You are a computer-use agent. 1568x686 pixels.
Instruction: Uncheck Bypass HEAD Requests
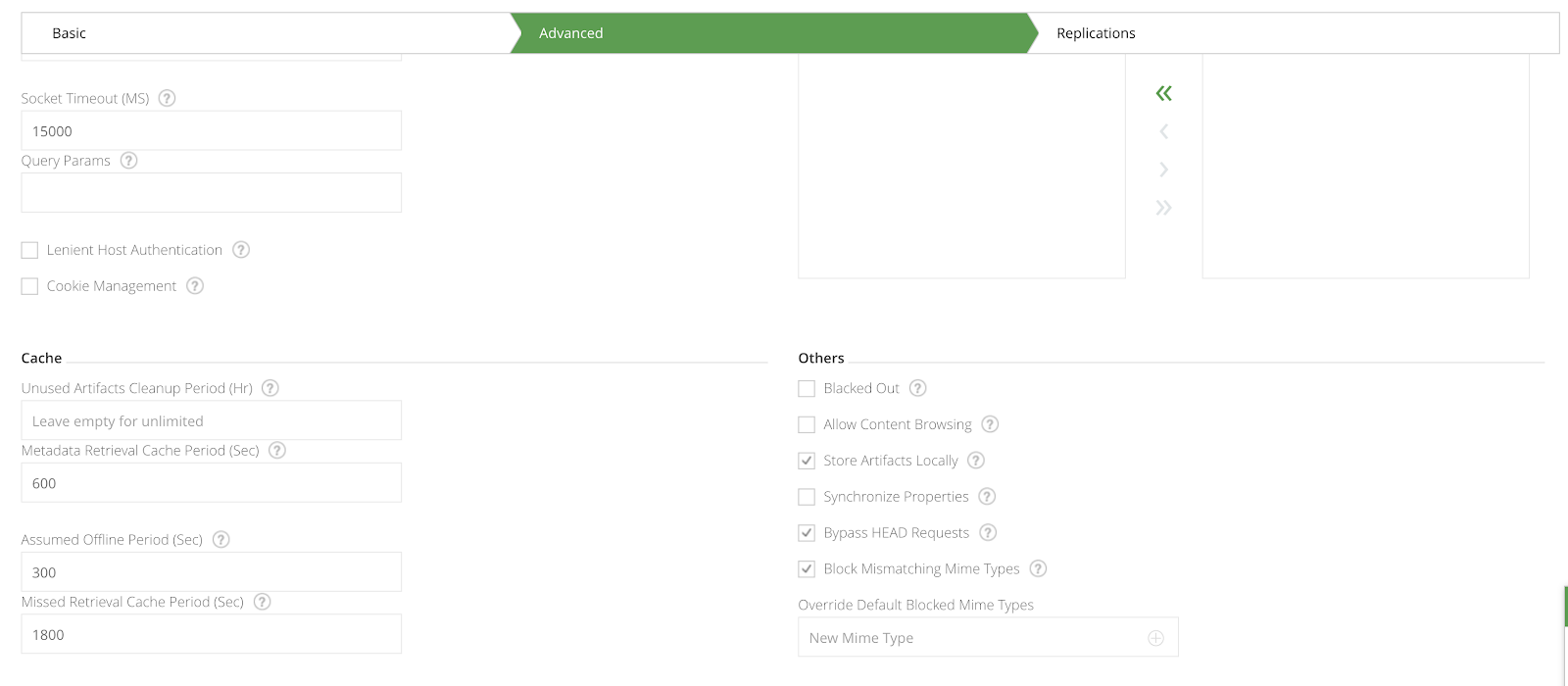point(807,533)
